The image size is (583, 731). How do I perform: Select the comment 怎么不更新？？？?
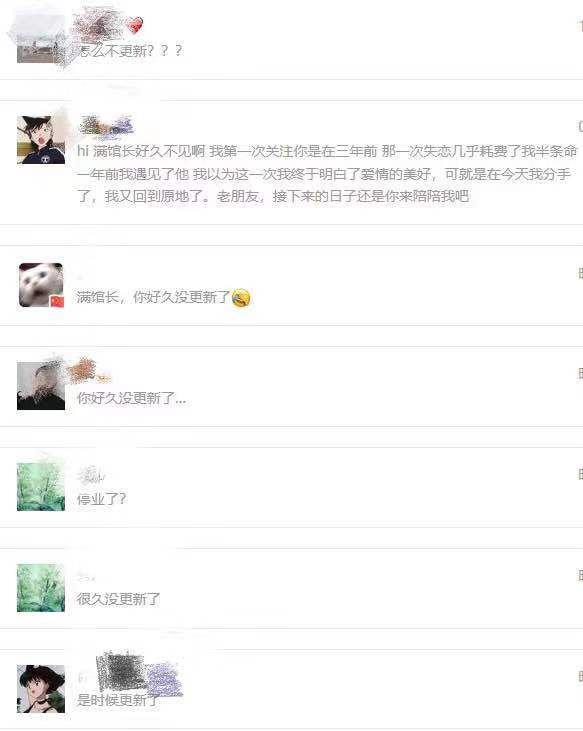[x=130, y=50]
